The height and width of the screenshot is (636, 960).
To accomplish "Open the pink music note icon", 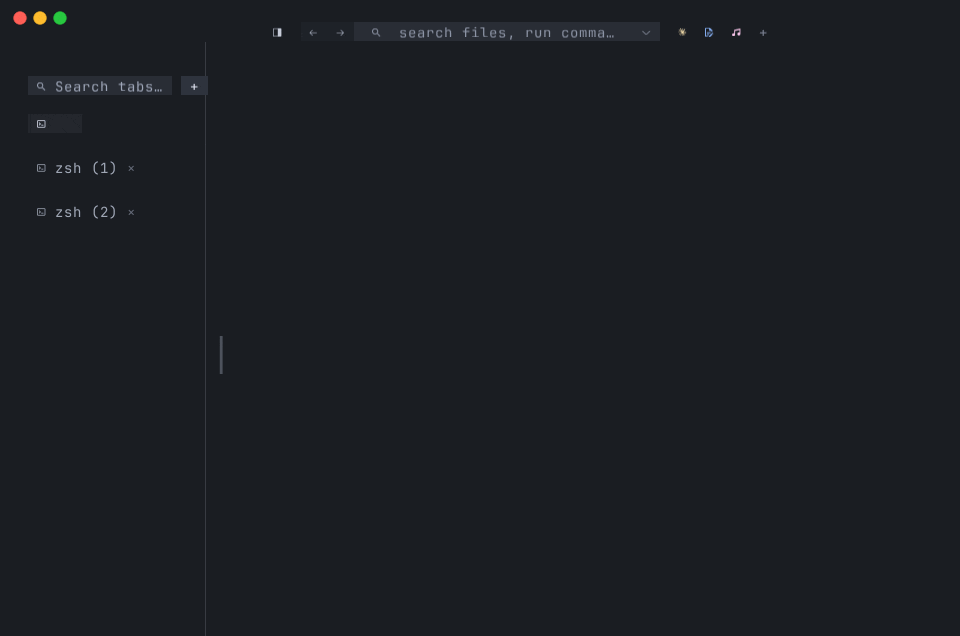I will coord(736,32).
